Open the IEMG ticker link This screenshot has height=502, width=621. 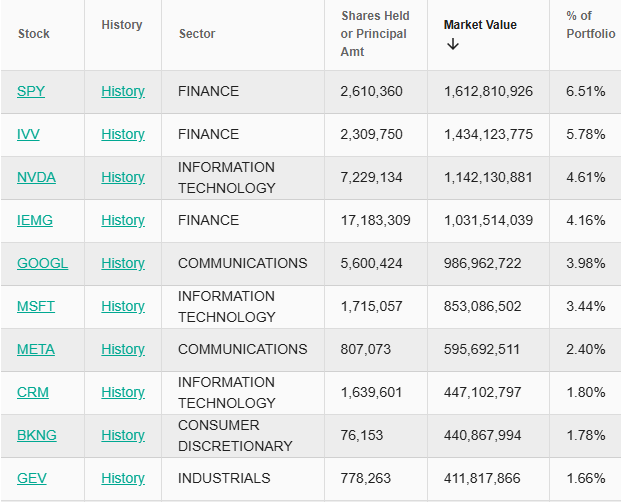pos(34,220)
